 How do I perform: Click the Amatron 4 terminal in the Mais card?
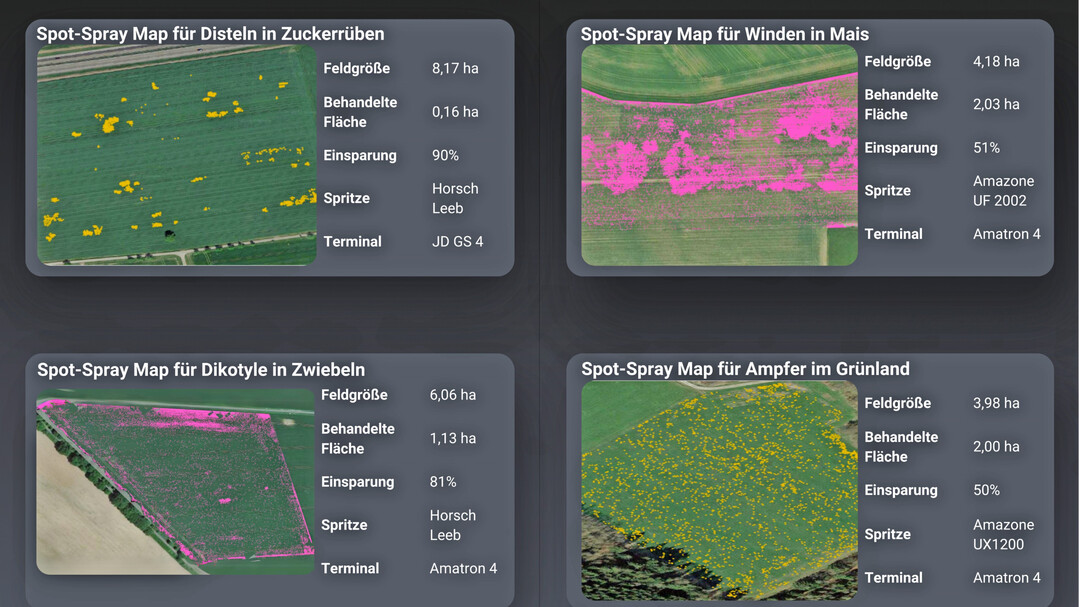(x=1006, y=233)
